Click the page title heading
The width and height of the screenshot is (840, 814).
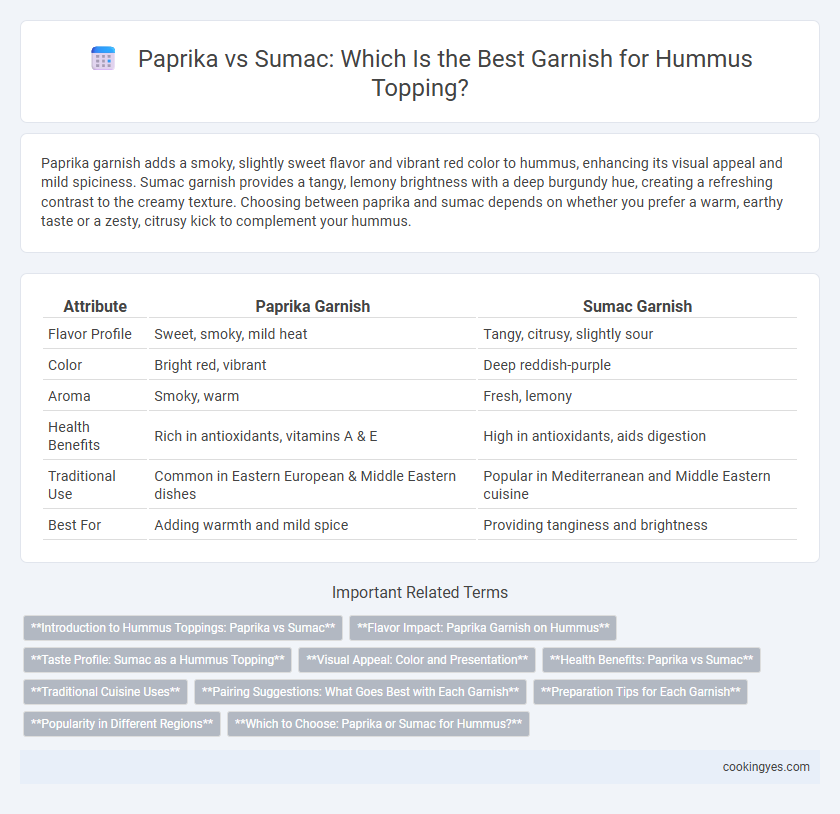(420, 73)
